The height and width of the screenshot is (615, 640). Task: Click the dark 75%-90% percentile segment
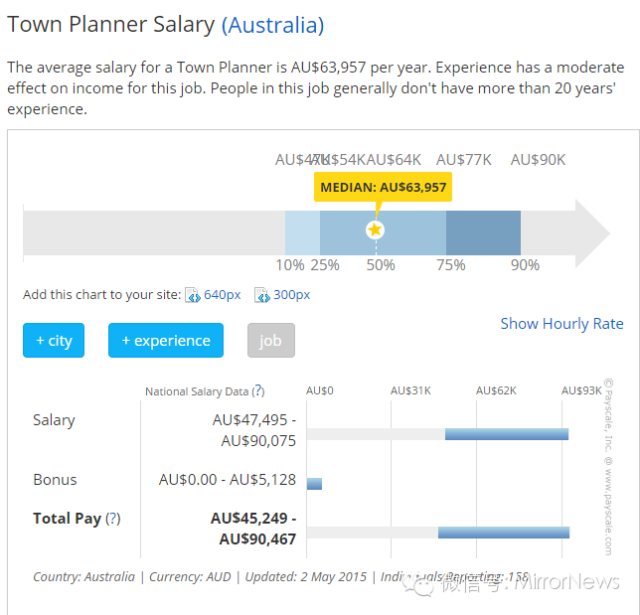483,232
